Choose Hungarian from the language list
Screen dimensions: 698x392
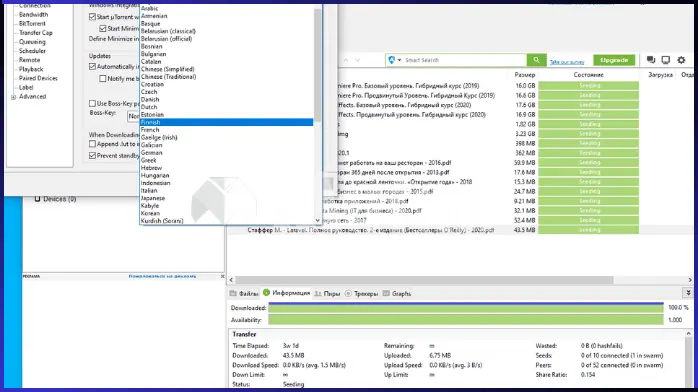pos(227,175)
